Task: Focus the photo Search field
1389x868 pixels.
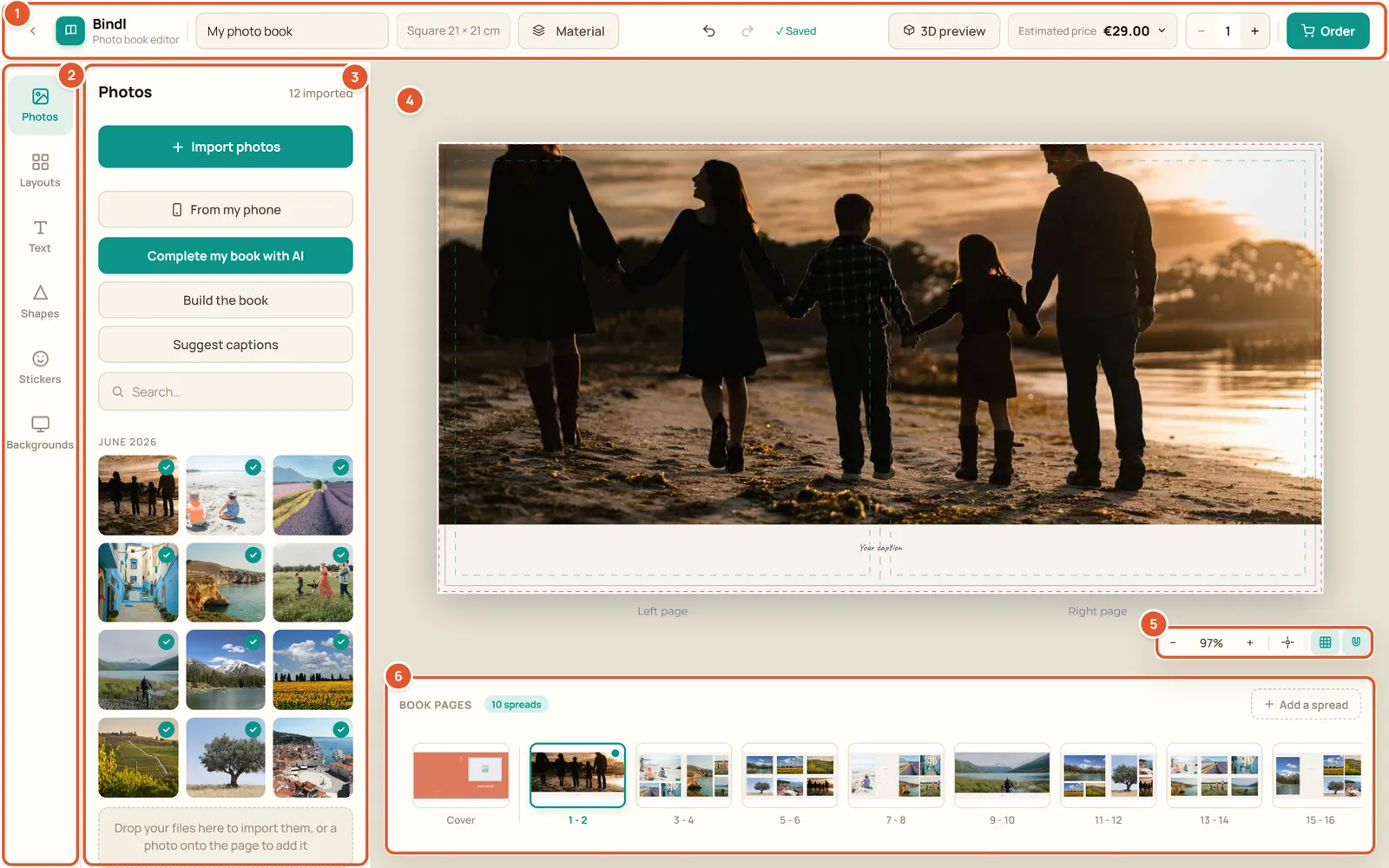Action: (226, 391)
